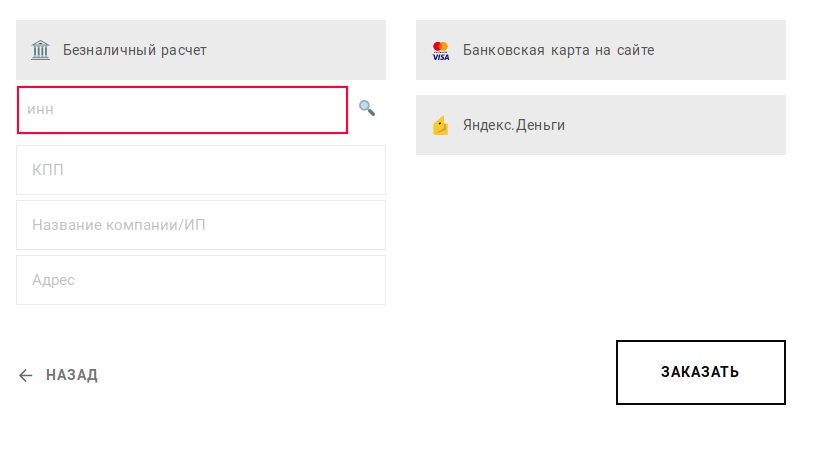This screenshot has height=454, width=828.
Task: Pick Яндекс.Деньги as payment method
Action: click(x=600, y=125)
